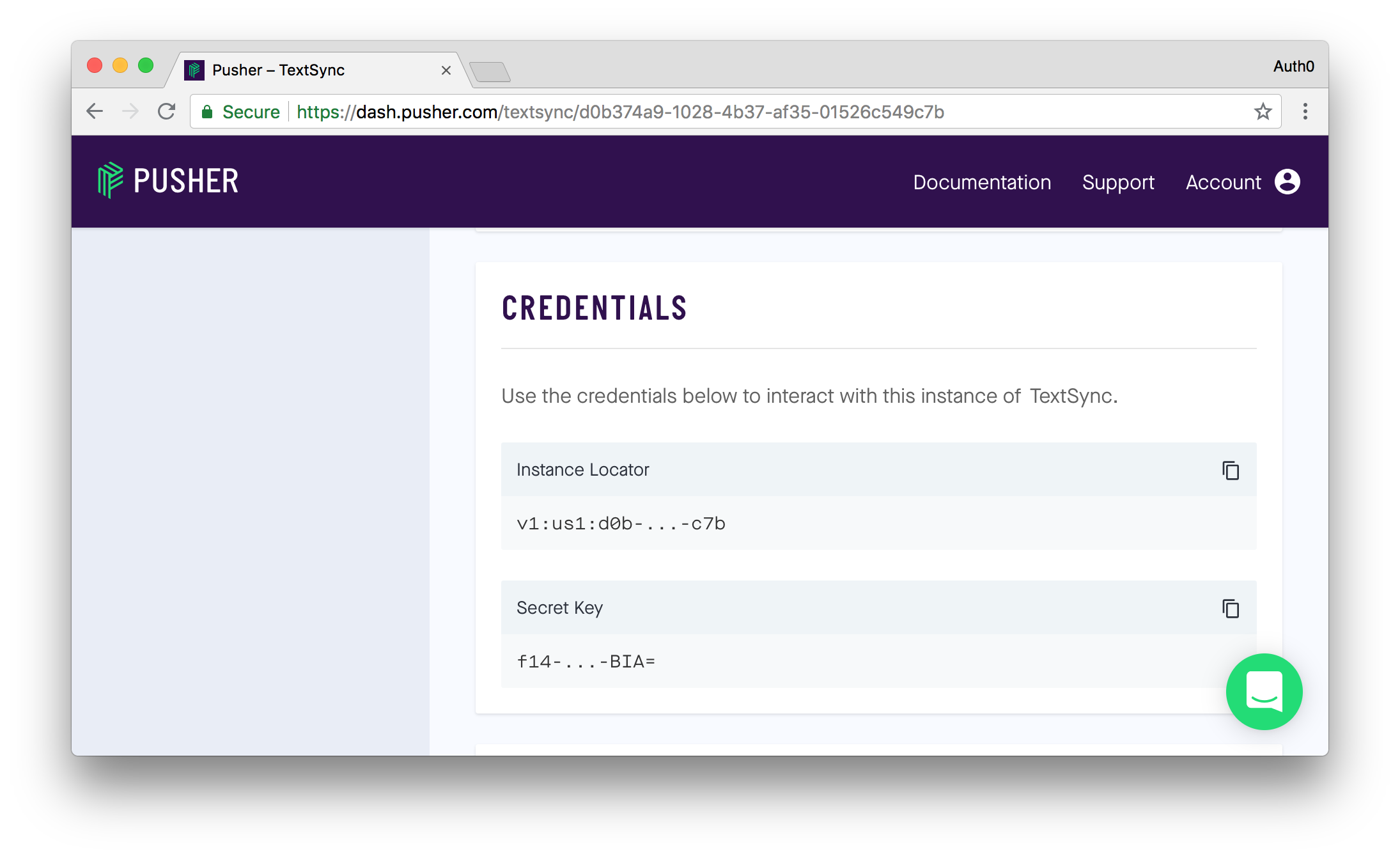Open the Account menu
1400x858 pixels.
click(x=1223, y=183)
